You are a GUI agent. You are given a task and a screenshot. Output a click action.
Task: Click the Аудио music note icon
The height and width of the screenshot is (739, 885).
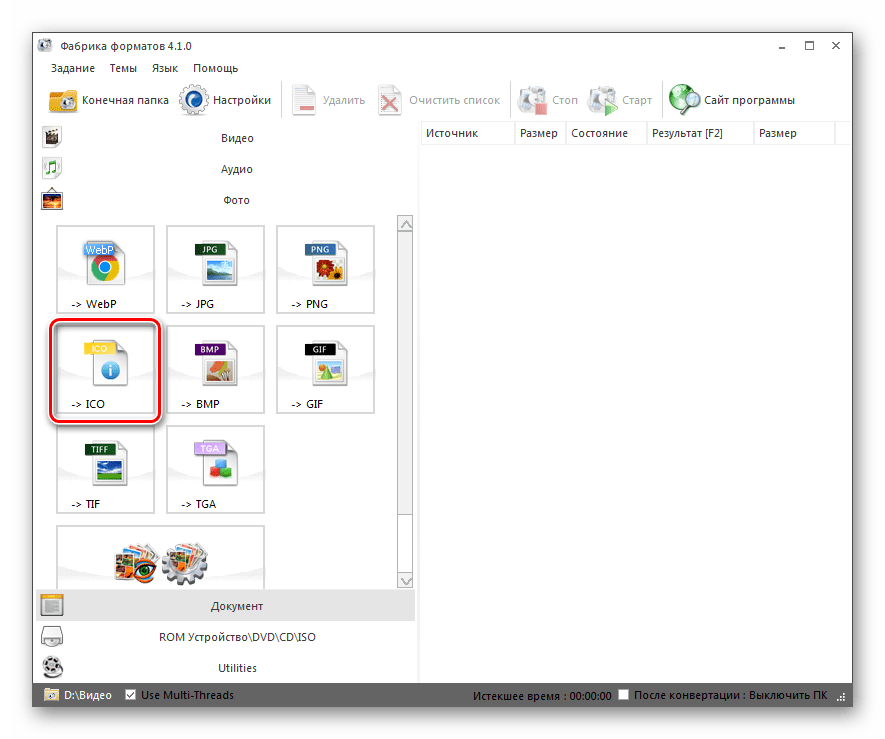pyautogui.click(x=52, y=168)
